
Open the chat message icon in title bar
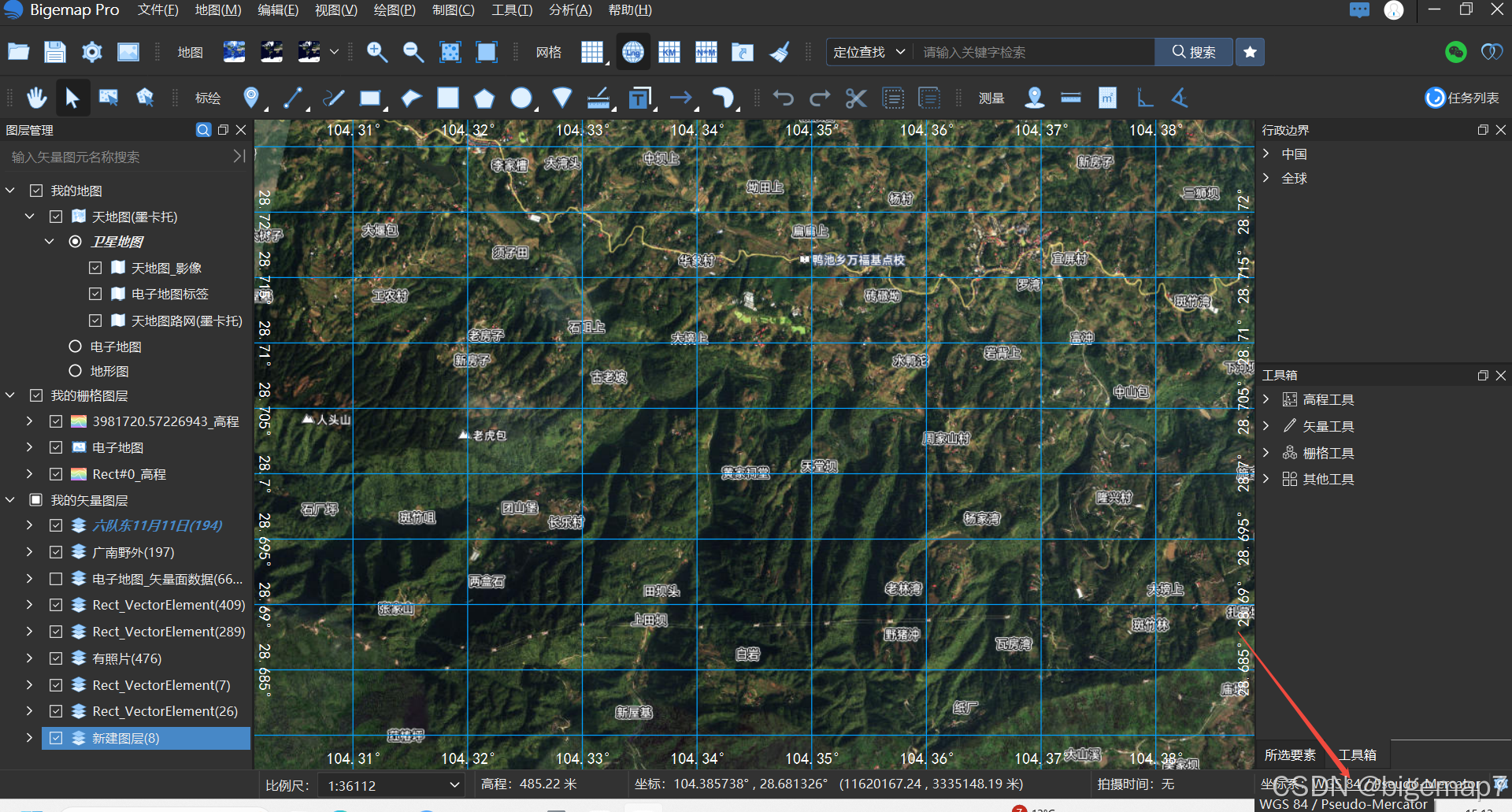pyautogui.click(x=1359, y=10)
